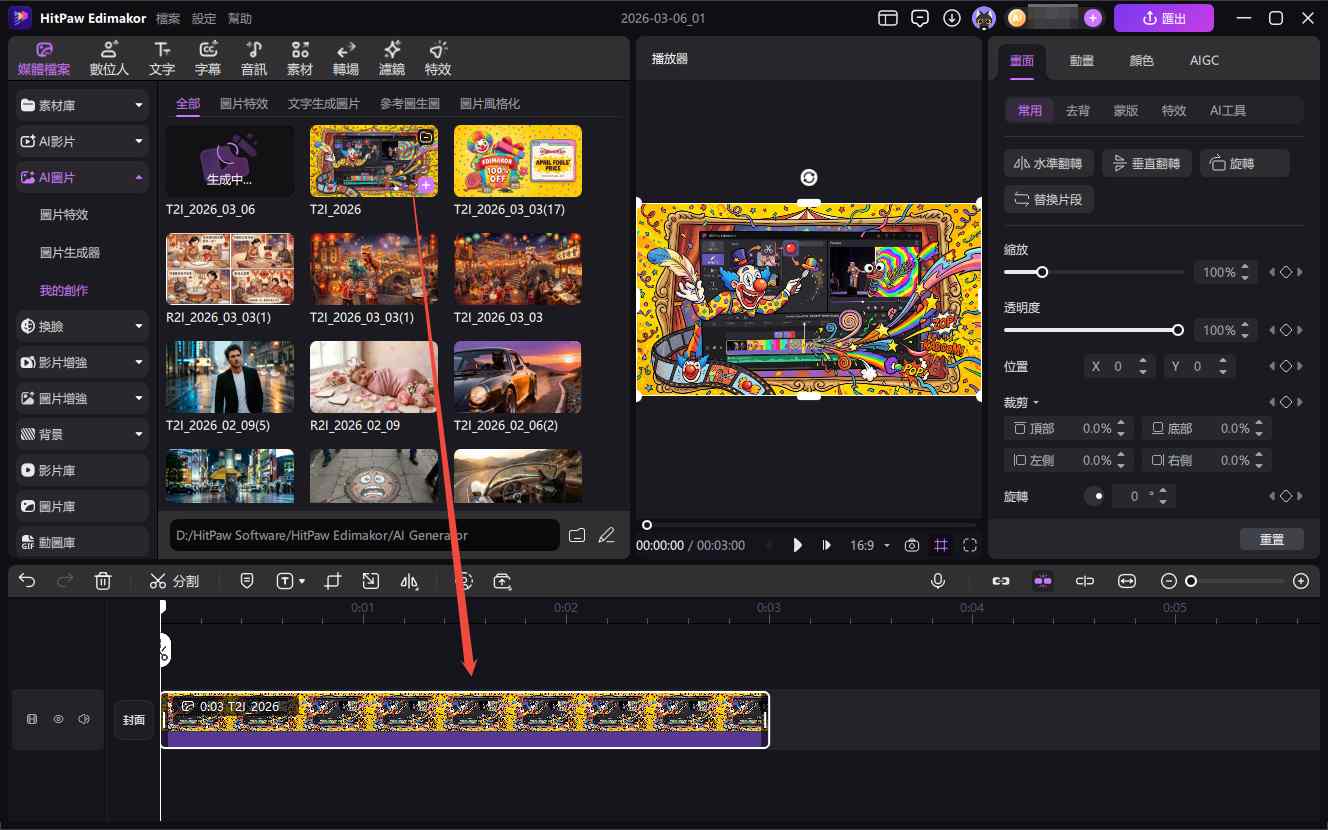Click the 透明度 opacity slider handle

pos(1178,330)
